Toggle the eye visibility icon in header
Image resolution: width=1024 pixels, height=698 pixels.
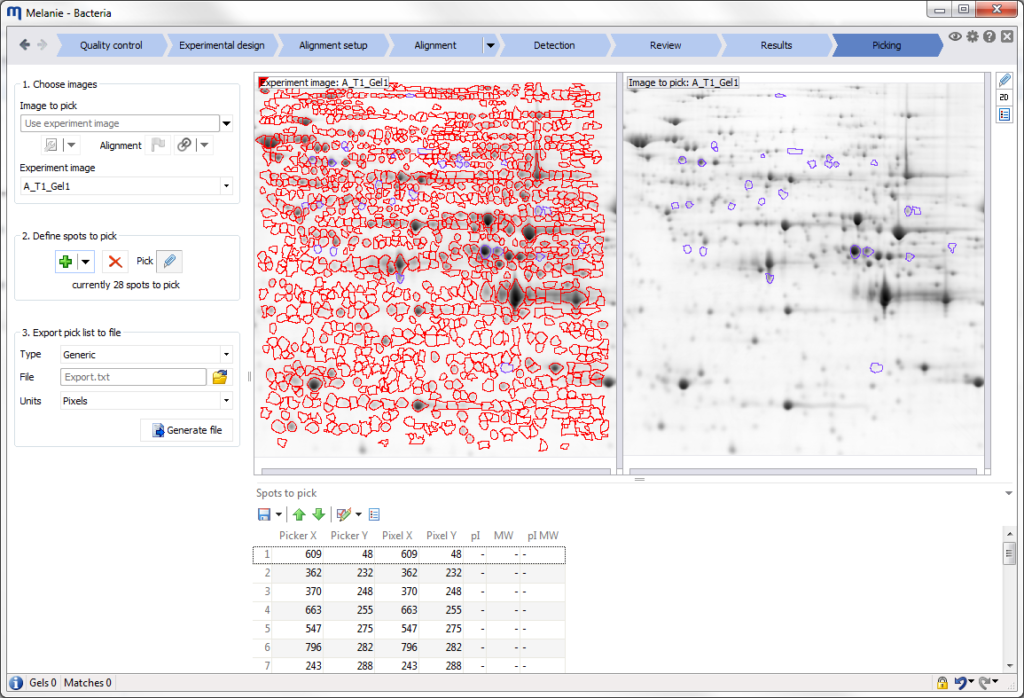click(x=955, y=37)
